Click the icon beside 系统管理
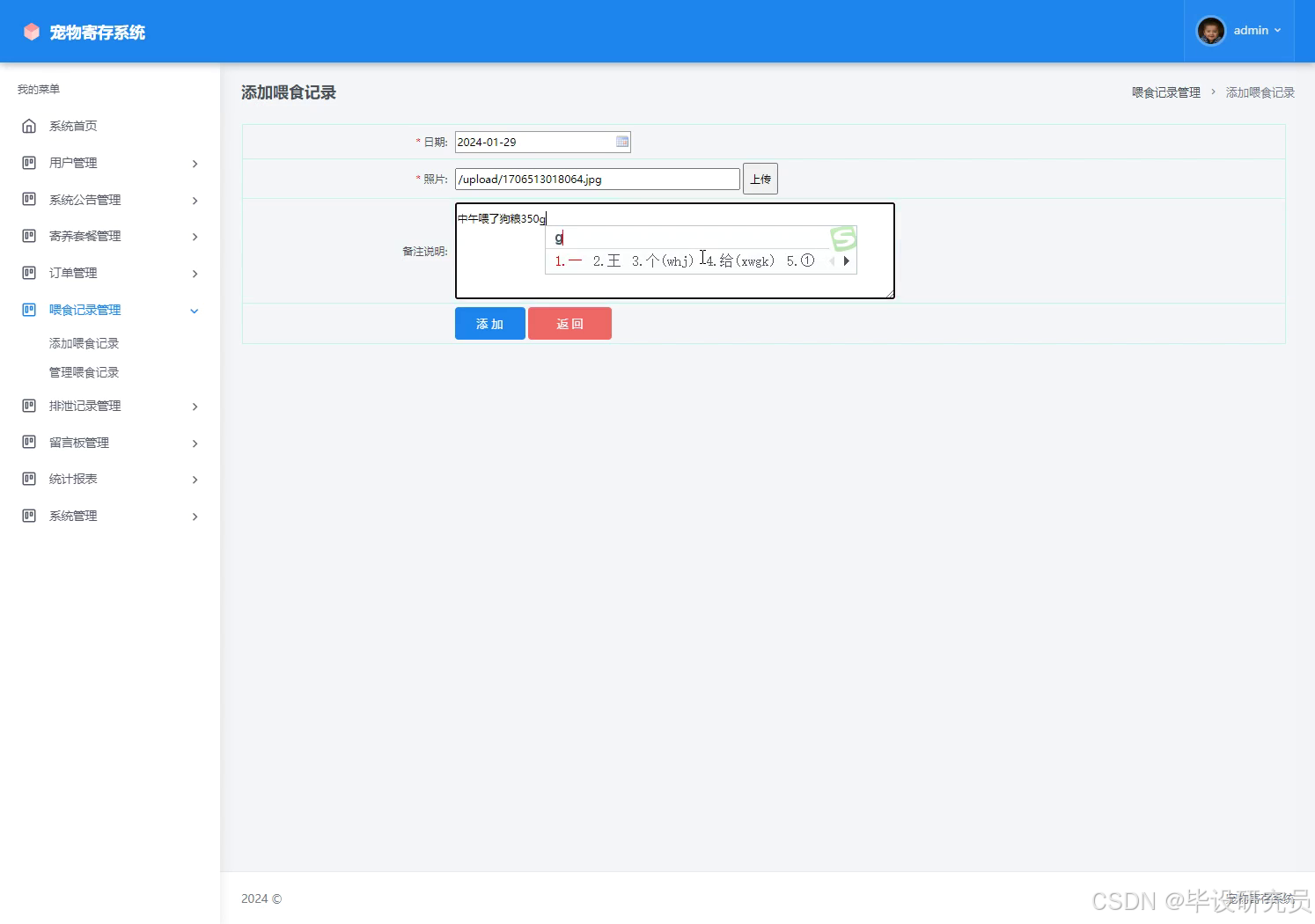Viewport: 1315px width, 924px height. 29,516
